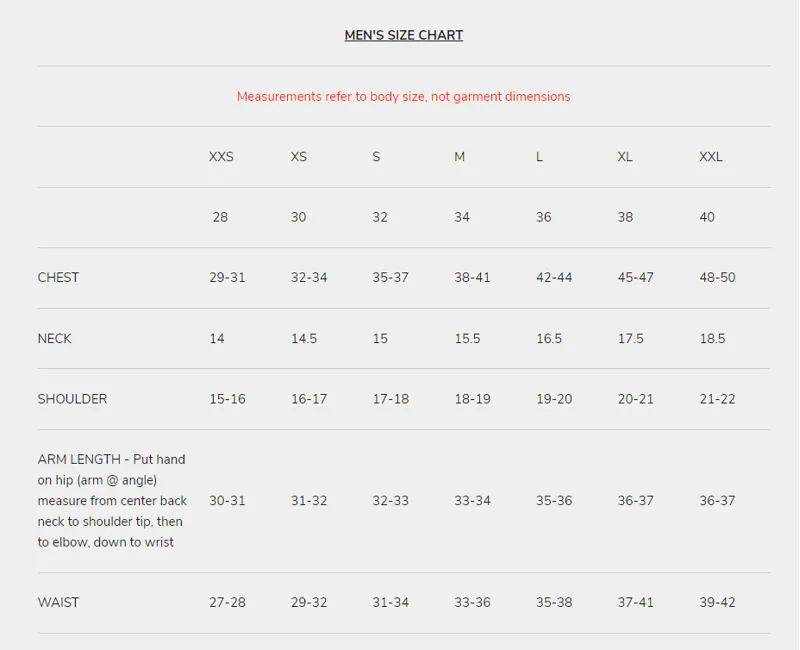The width and height of the screenshot is (800, 650).
Task: Click neck value 16.5 for size L
Action: point(549,338)
